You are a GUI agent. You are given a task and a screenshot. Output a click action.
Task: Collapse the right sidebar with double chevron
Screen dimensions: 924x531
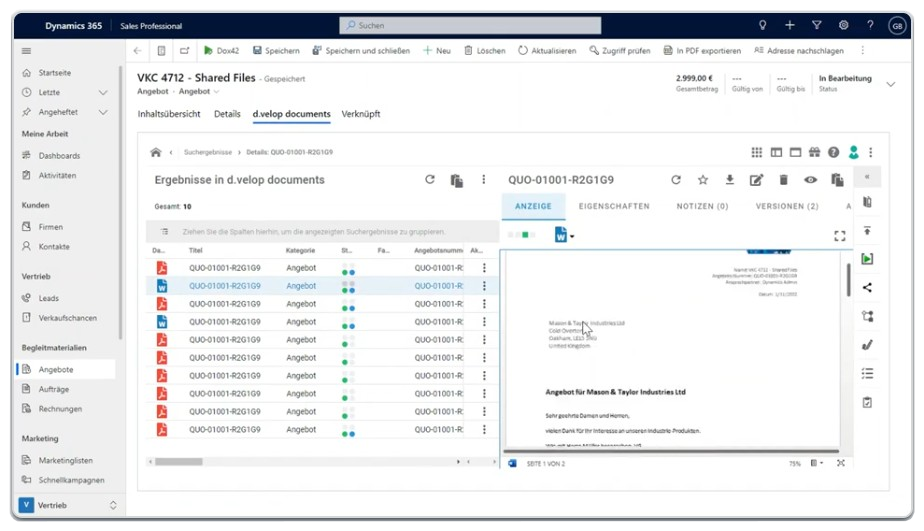point(867,177)
